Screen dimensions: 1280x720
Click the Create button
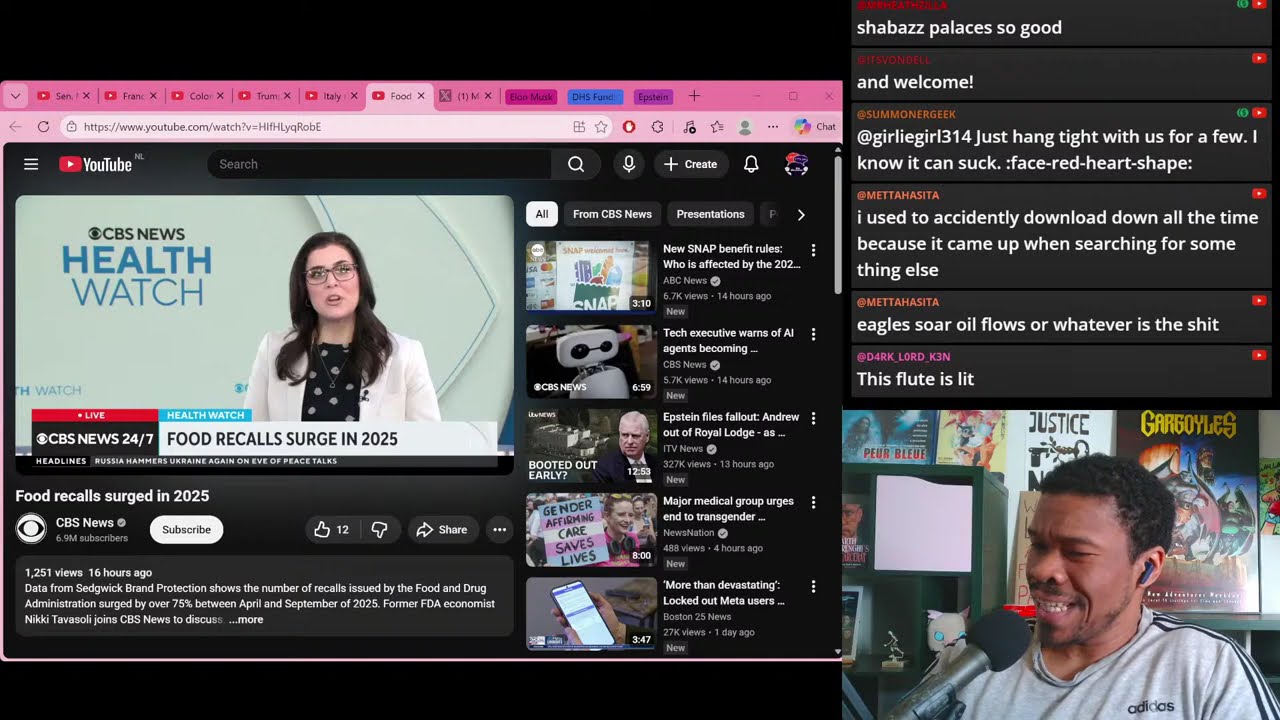coord(690,164)
